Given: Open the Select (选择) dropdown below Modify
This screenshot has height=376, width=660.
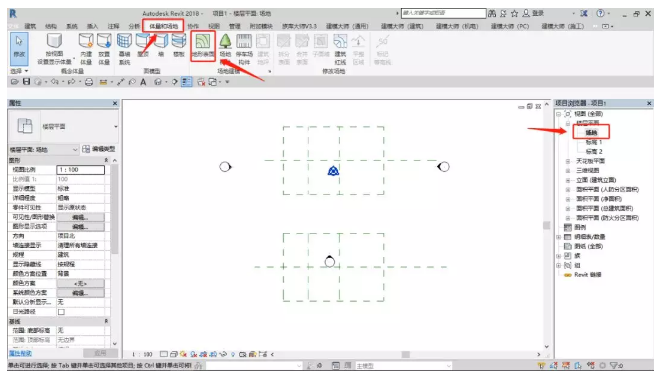Looking at the screenshot, I should pyautogui.click(x=19, y=71).
